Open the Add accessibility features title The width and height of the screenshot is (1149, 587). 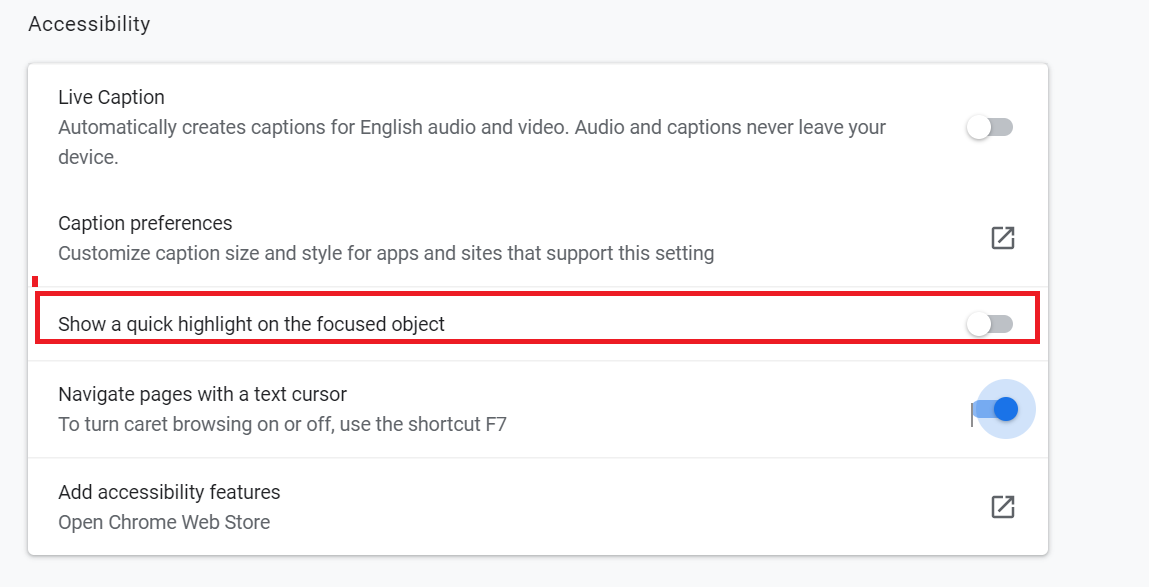(169, 492)
